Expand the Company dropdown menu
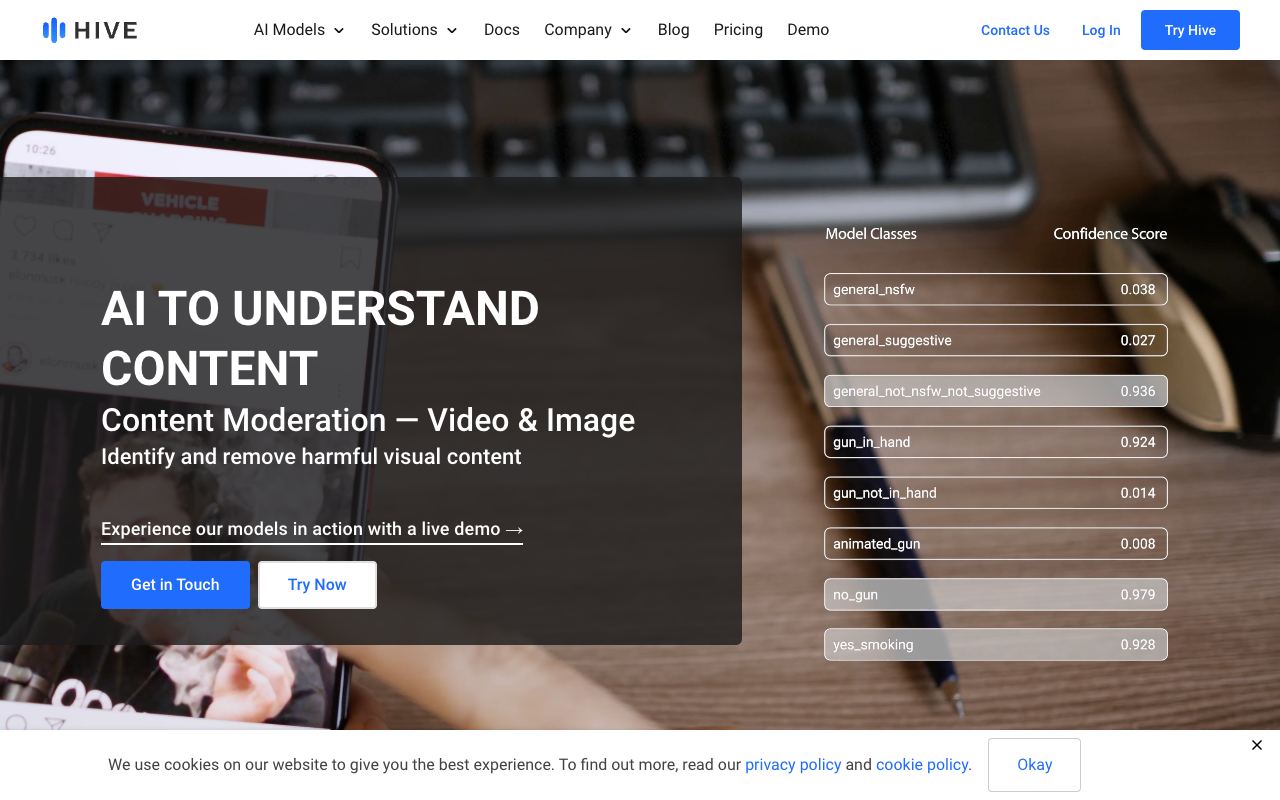The width and height of the screenshot is (1280, 800). (x=588, y=30)
